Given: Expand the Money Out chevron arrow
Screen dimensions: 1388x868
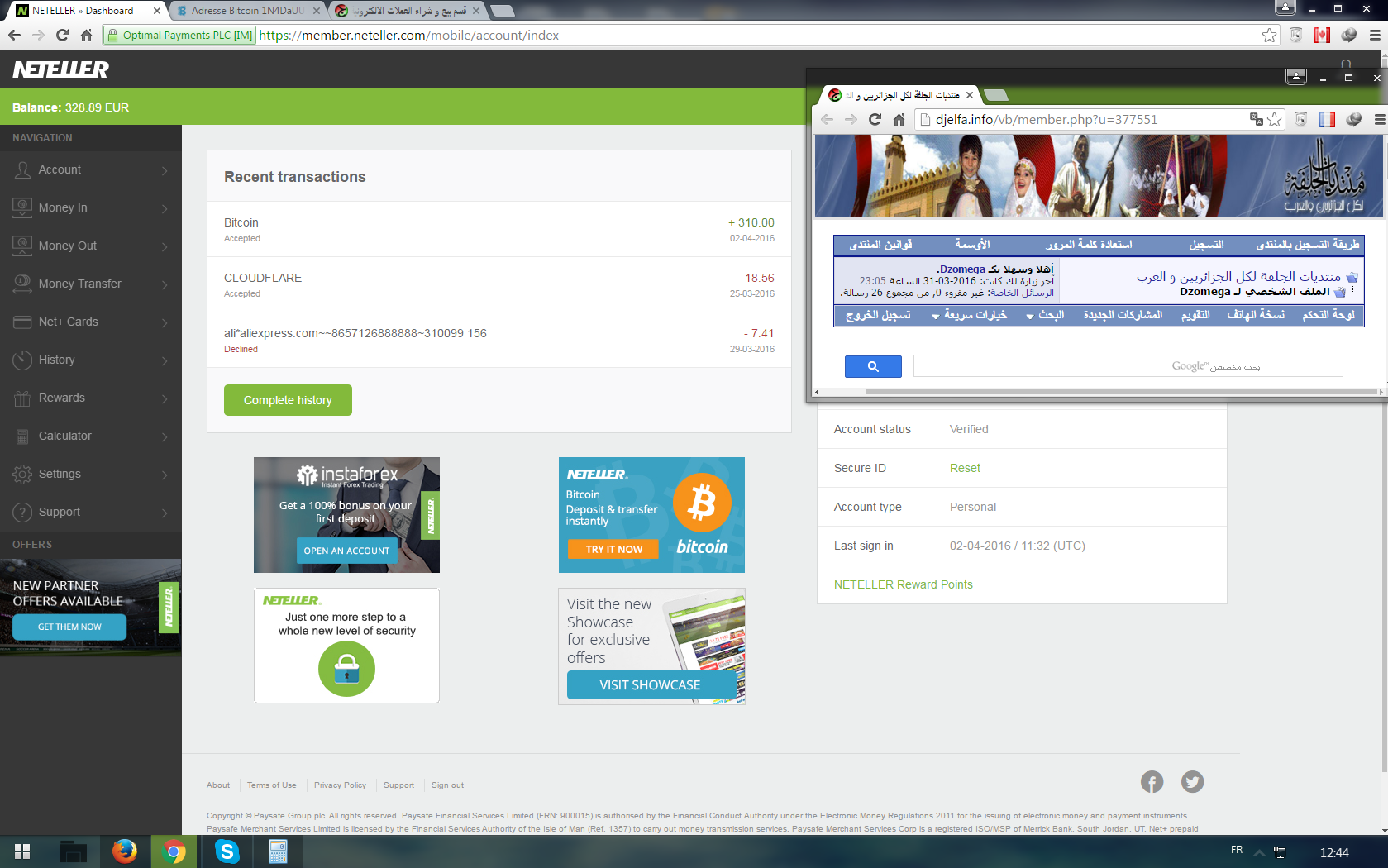Looking at the screenshot, I should 165,246.
